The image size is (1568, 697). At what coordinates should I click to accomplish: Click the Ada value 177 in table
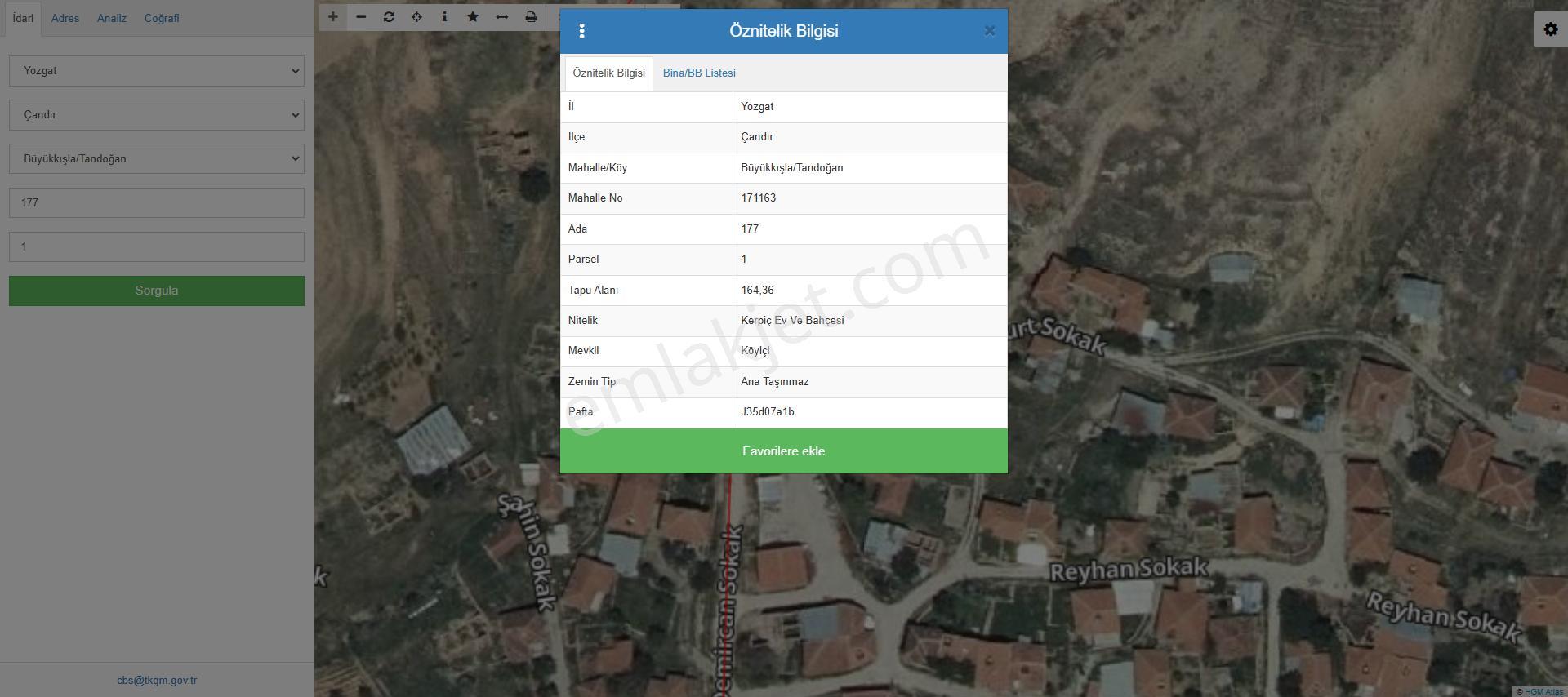point(750,229)
